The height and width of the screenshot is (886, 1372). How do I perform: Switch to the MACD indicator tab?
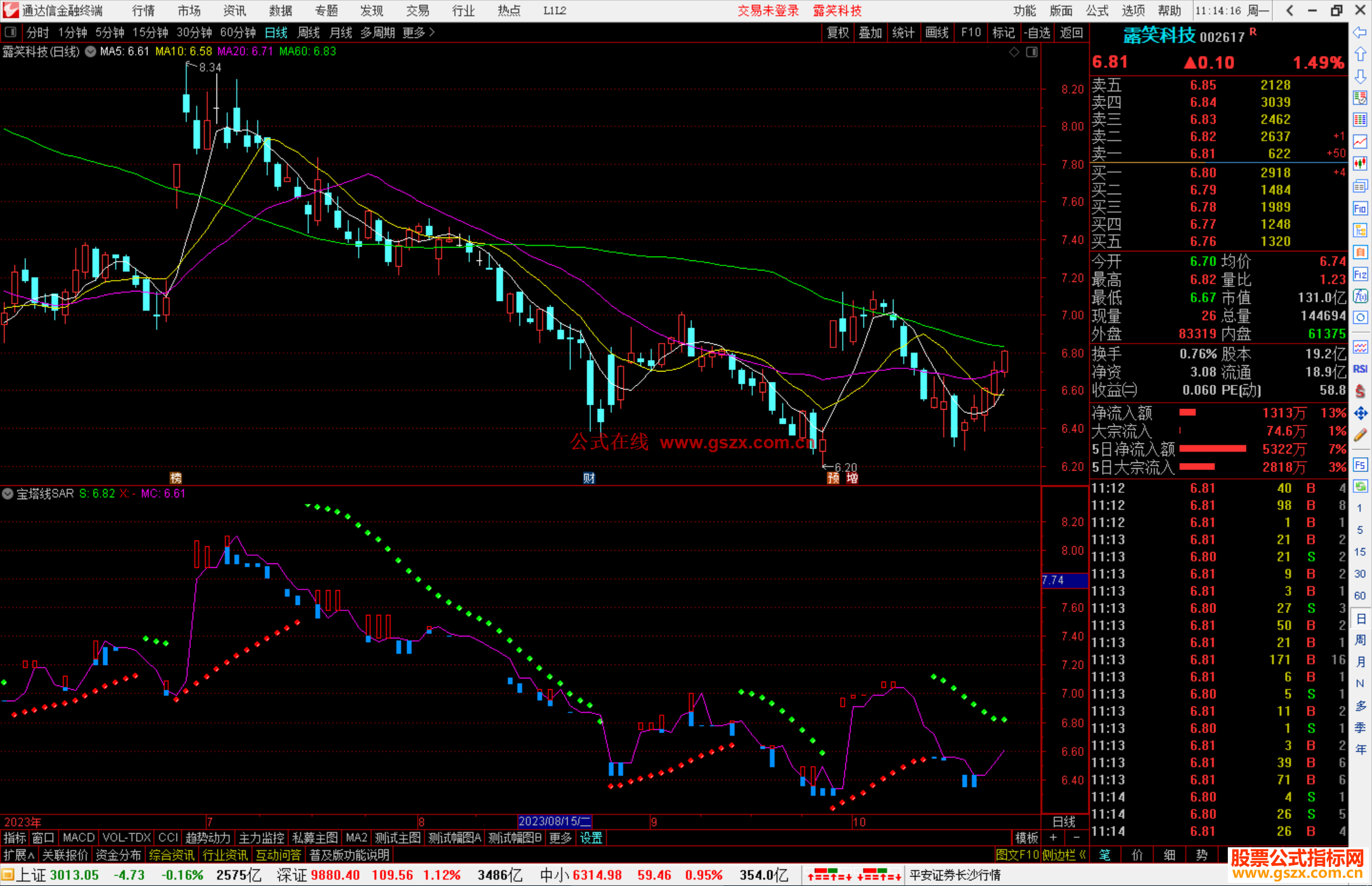coord(78,838)
